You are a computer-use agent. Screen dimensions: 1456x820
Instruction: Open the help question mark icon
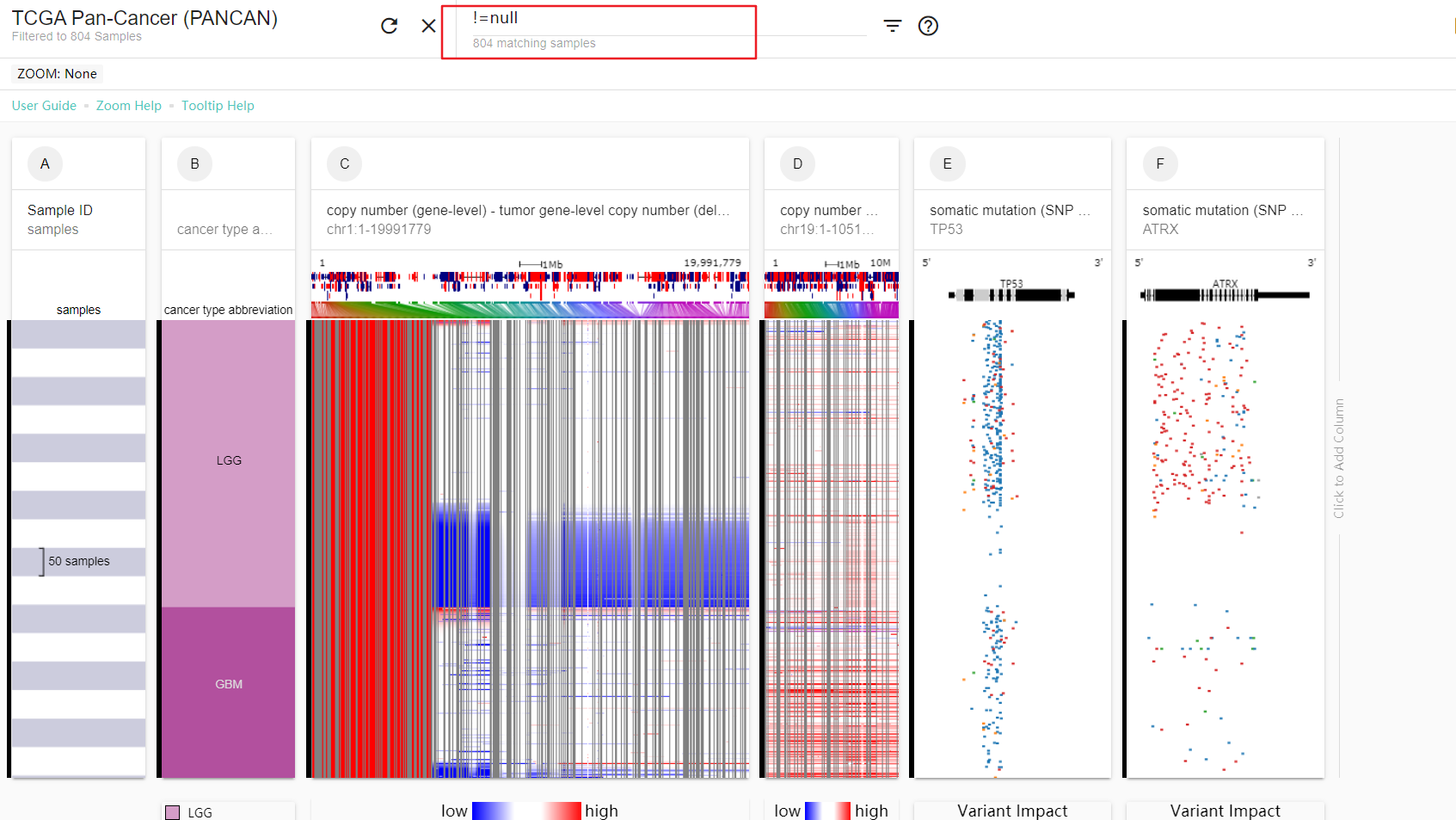coord(928,26)
